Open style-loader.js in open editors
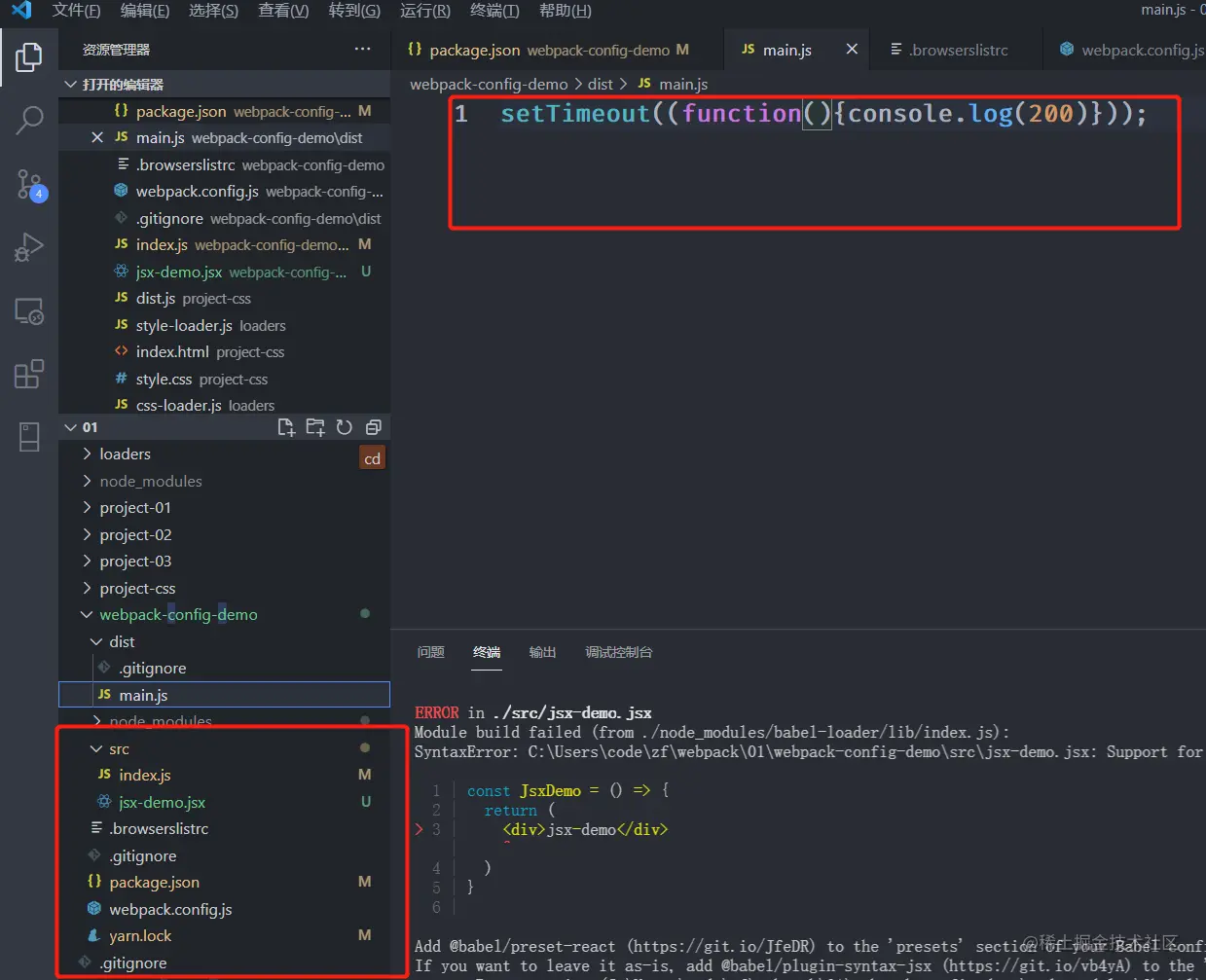 (224, 326)
